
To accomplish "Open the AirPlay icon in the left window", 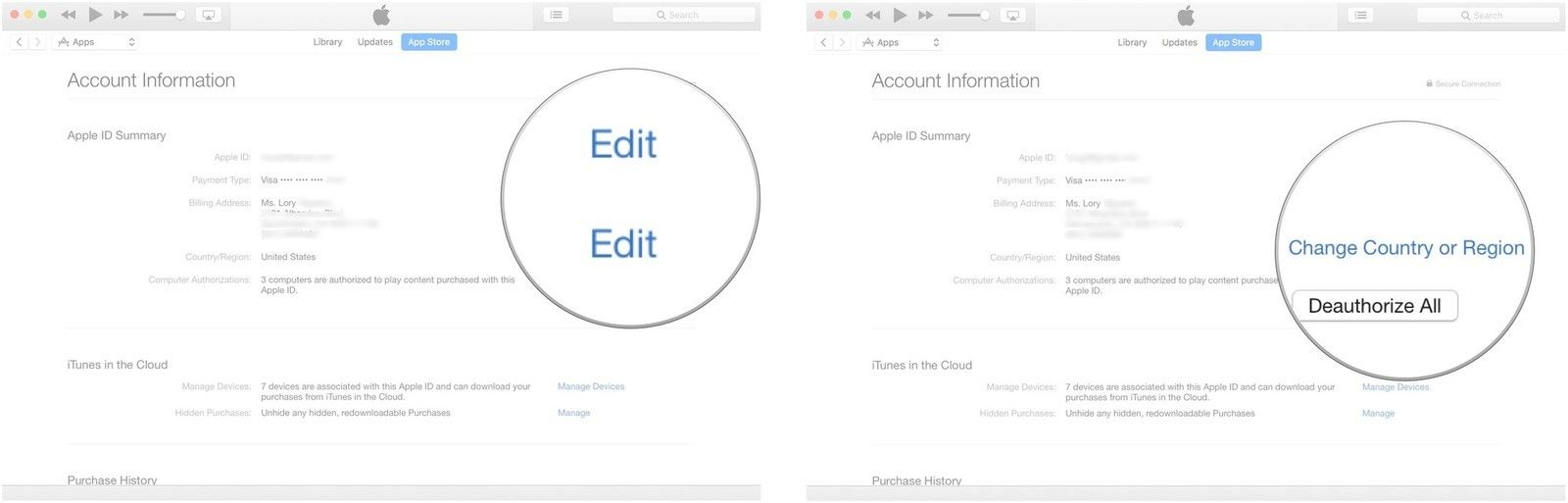I will pyautogui.click(x=208, y=15).
